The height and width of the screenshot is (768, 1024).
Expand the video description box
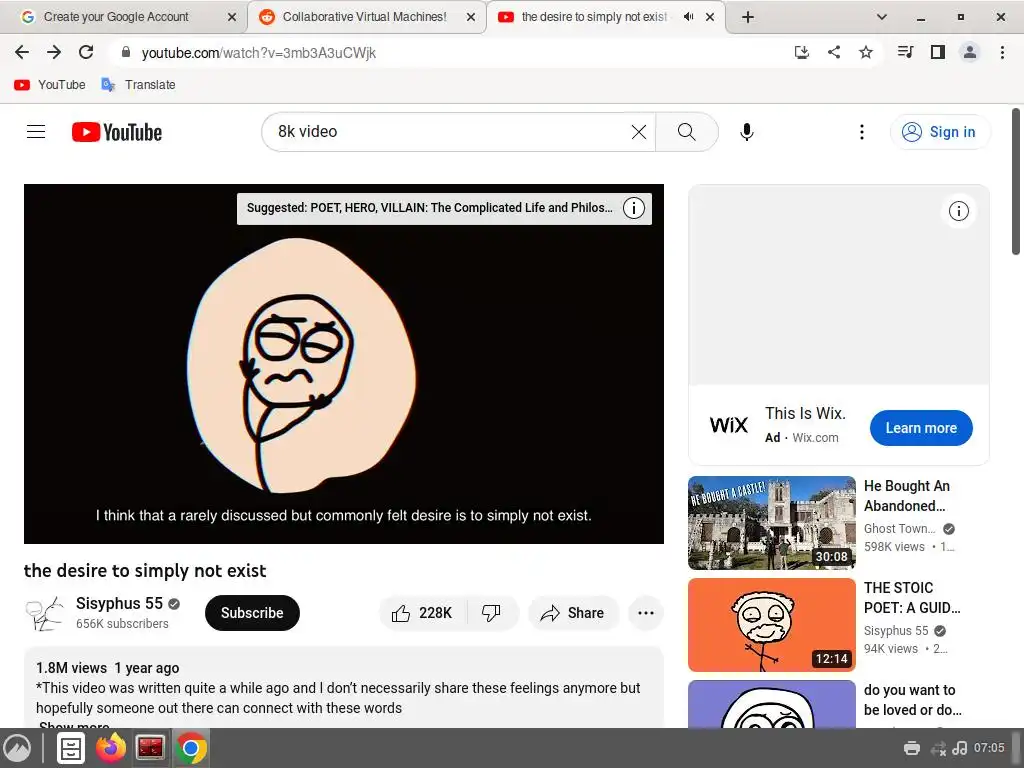click(344, 688)
